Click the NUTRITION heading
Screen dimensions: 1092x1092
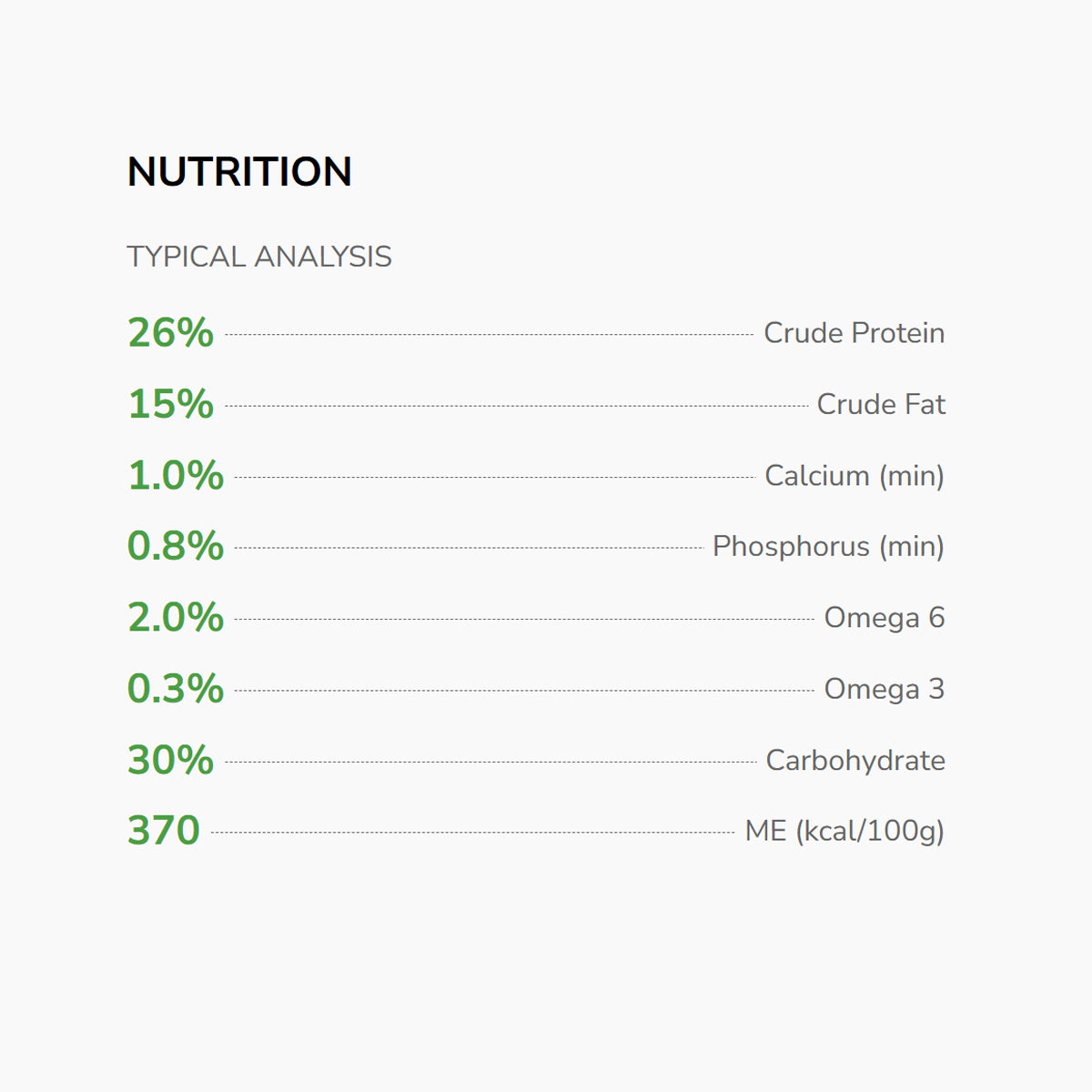(239, 172)
